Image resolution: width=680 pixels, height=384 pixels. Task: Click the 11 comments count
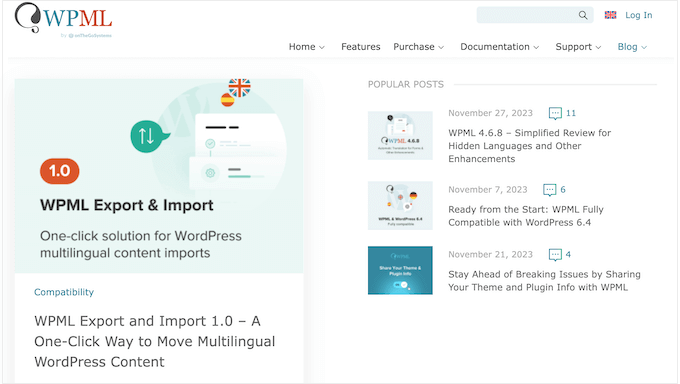[571, 113]
